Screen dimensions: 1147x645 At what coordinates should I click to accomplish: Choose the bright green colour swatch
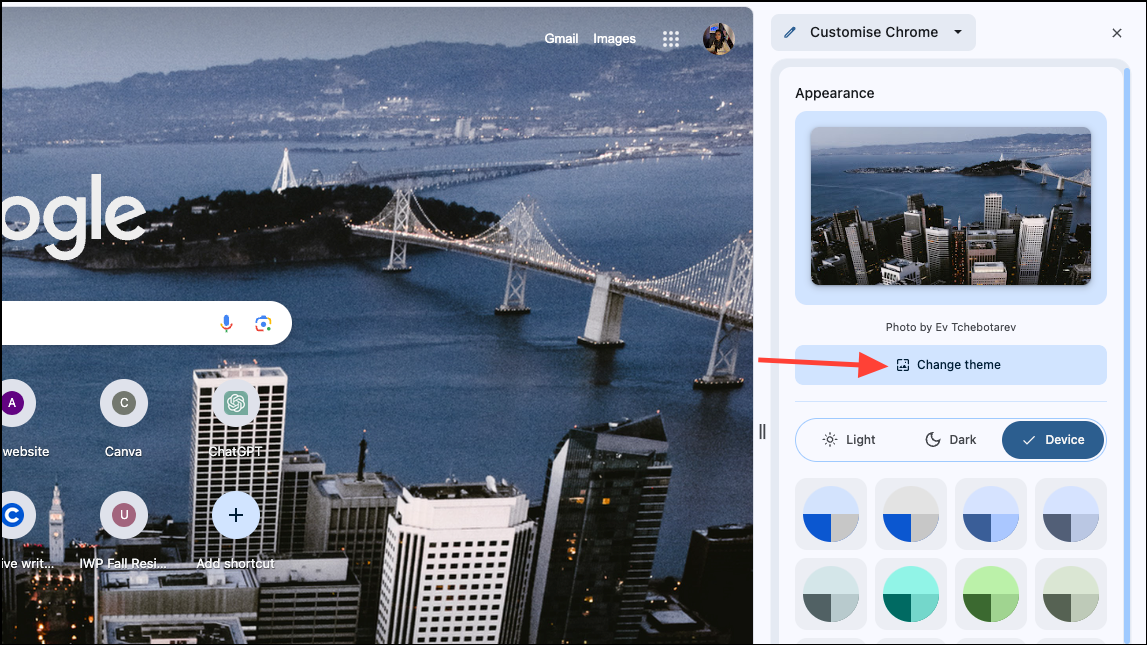[991, 595]
